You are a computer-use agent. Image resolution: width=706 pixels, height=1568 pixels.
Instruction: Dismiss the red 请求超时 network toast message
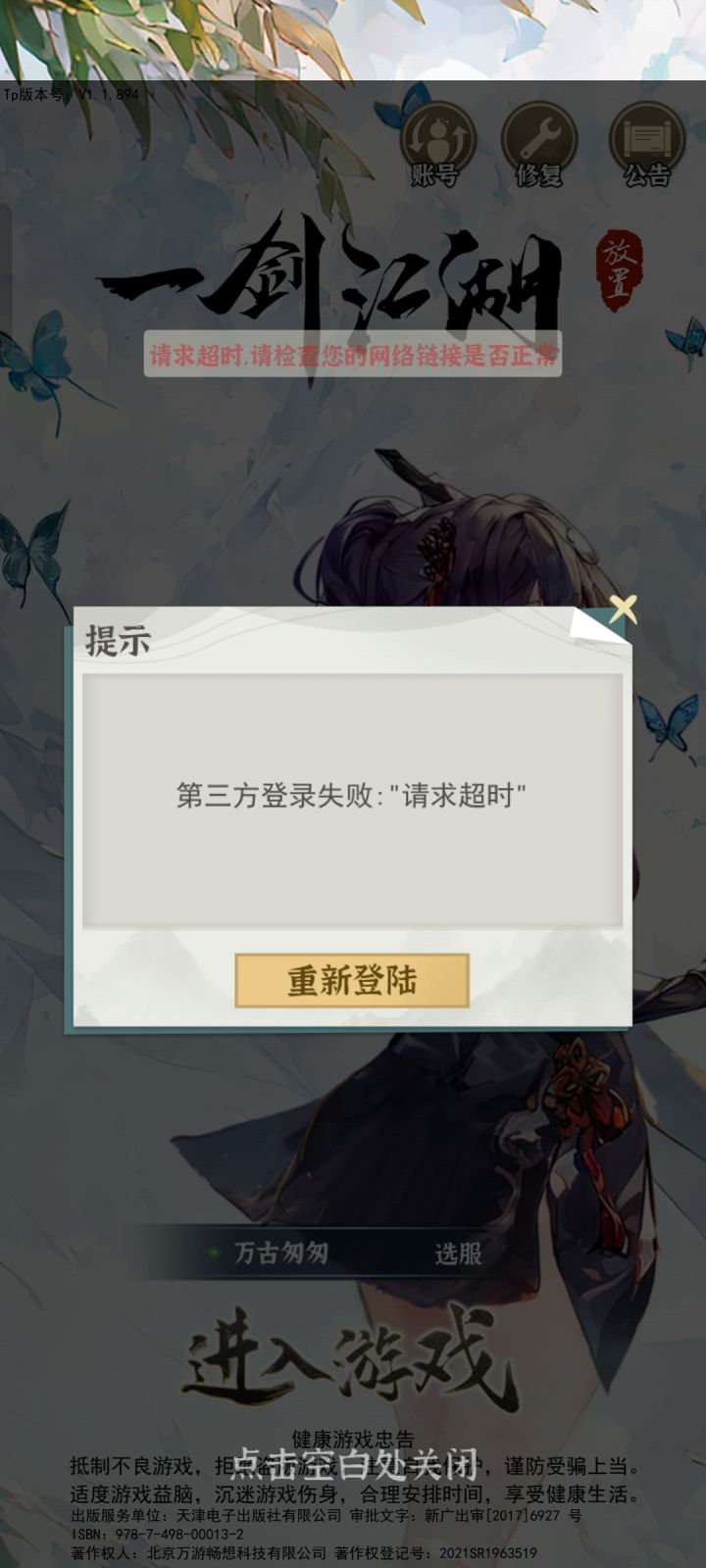click(x=353, y=354)
